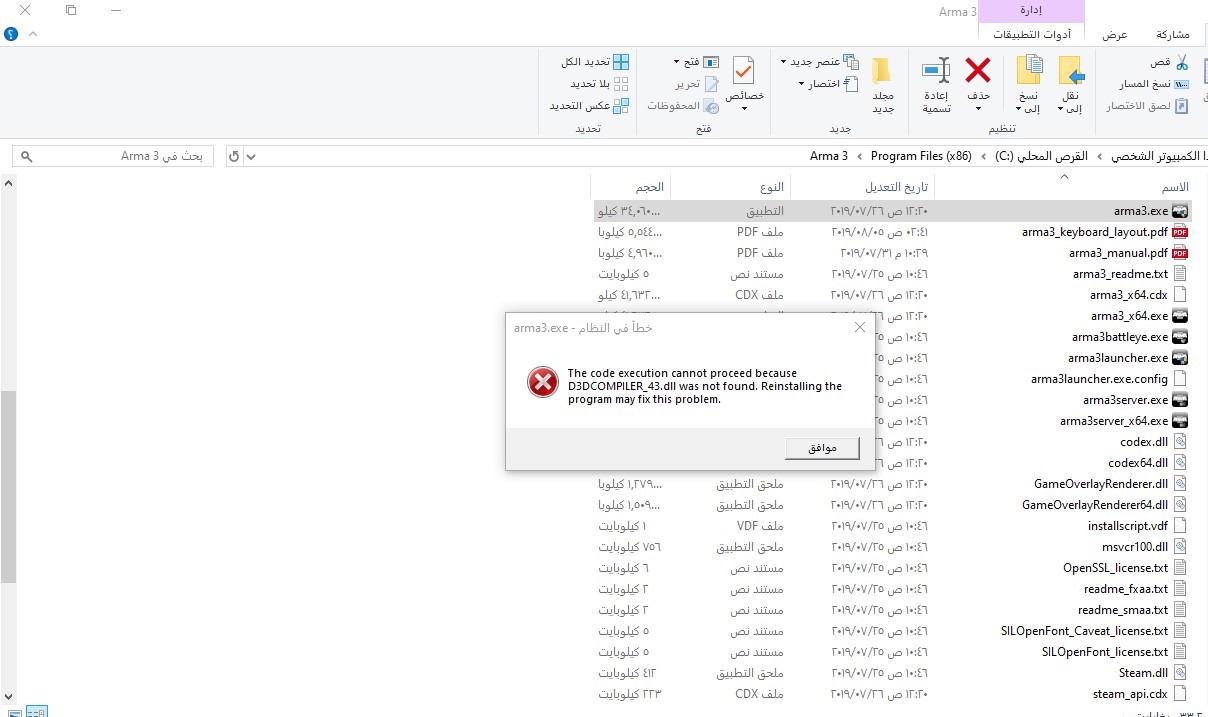Click the Properties (خصائص) checkmark icon
This screenshot has width=1208, height=717.
coord(744,71)
